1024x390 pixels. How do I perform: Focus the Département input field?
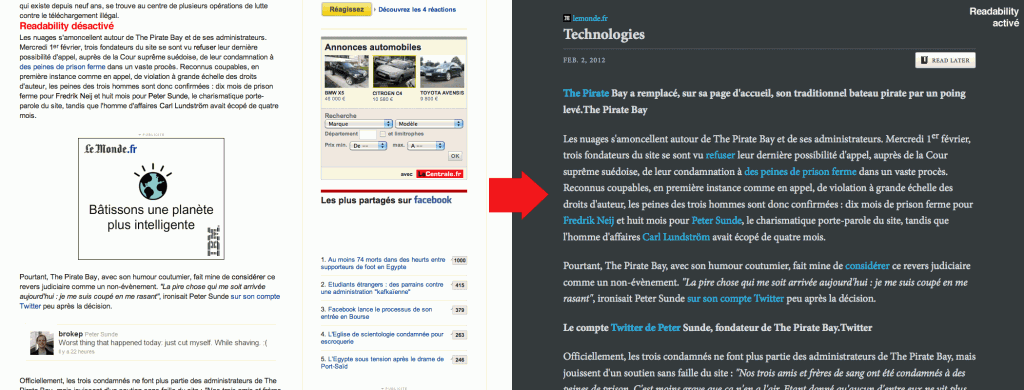368,134
